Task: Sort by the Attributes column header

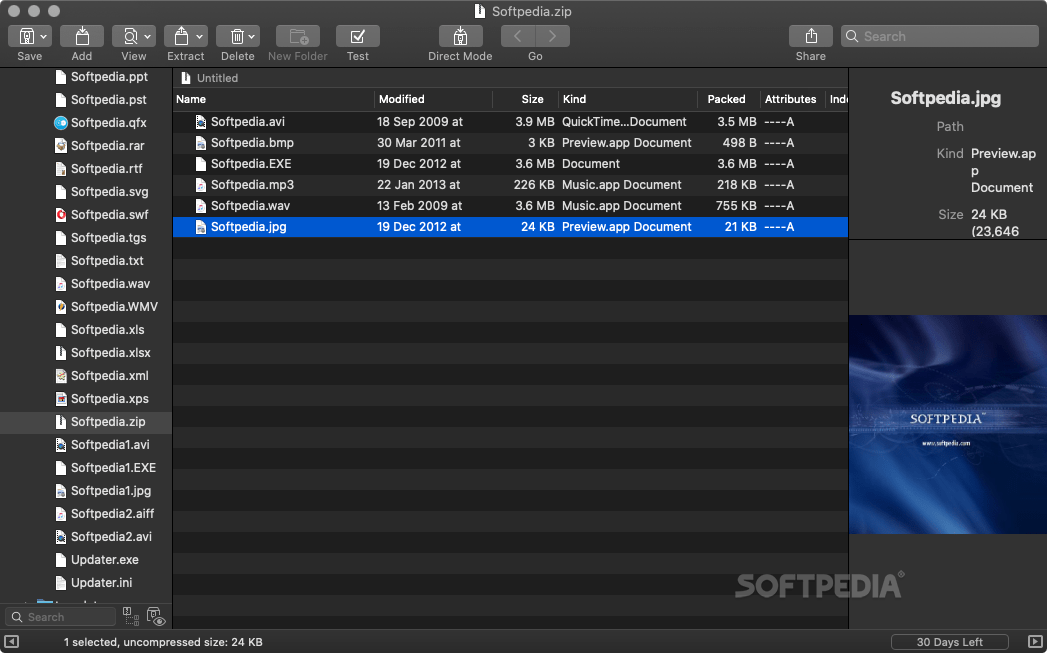Action: pos(793,99)
